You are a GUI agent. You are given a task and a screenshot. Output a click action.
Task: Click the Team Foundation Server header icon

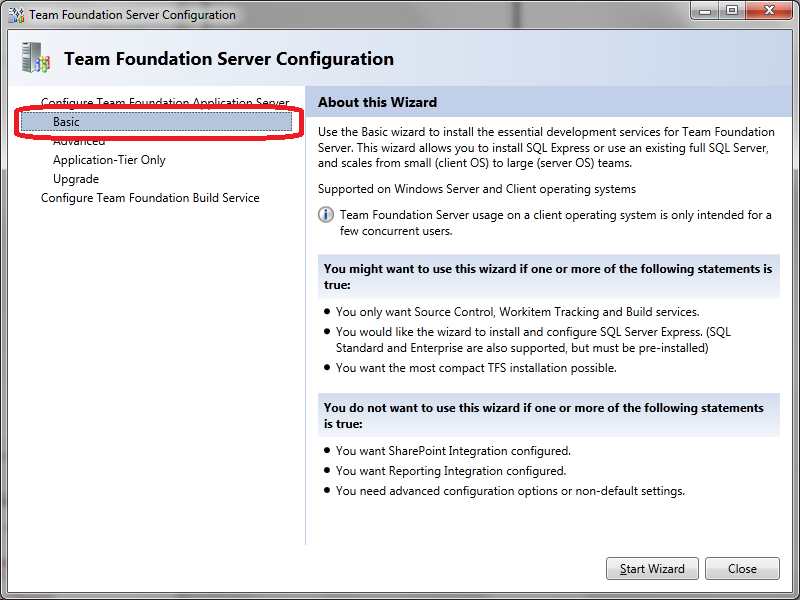tap(36, 58)
